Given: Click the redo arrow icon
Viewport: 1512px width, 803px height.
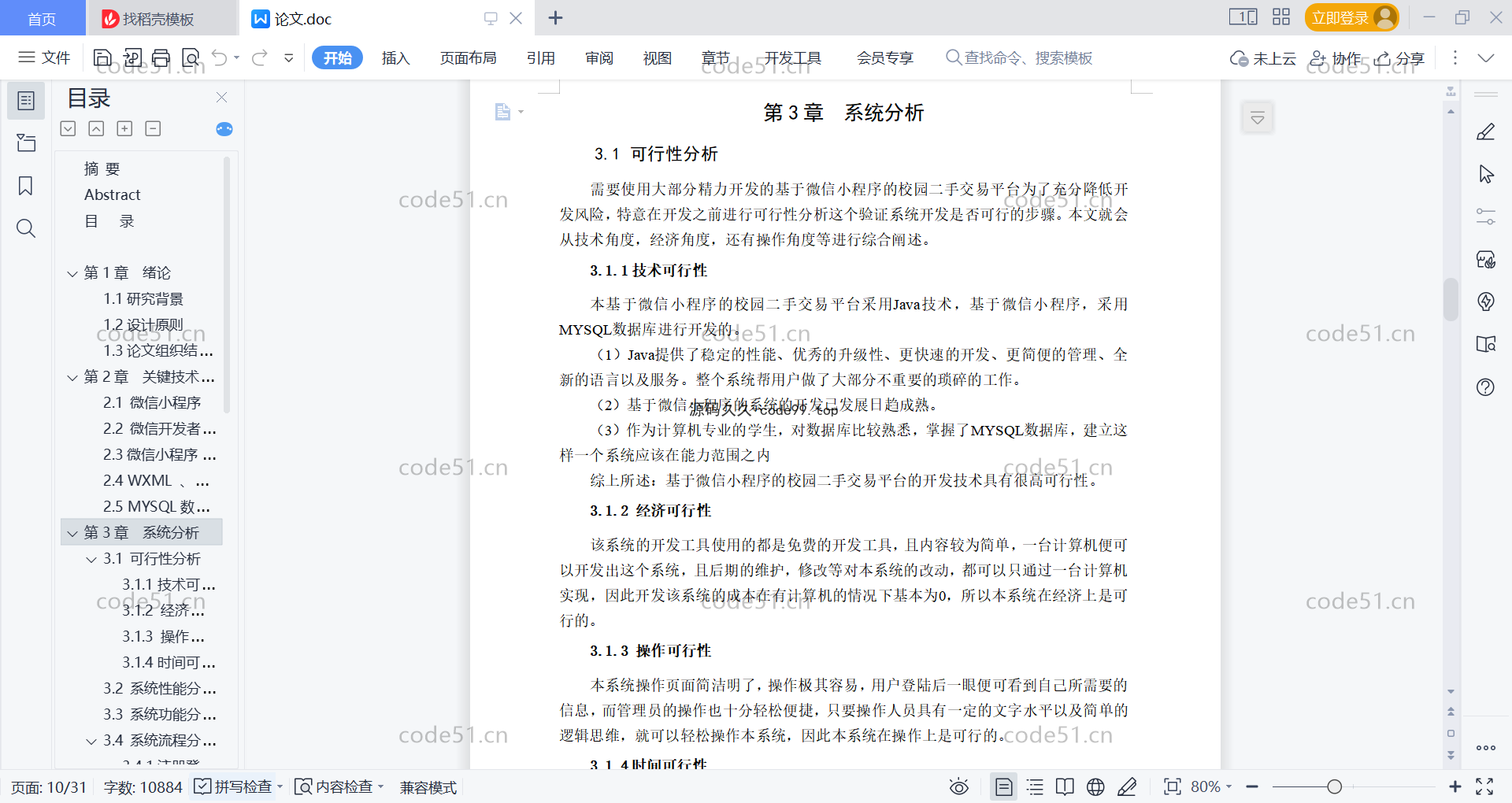Looking at the screenshot, I should (x=260, y=57).
